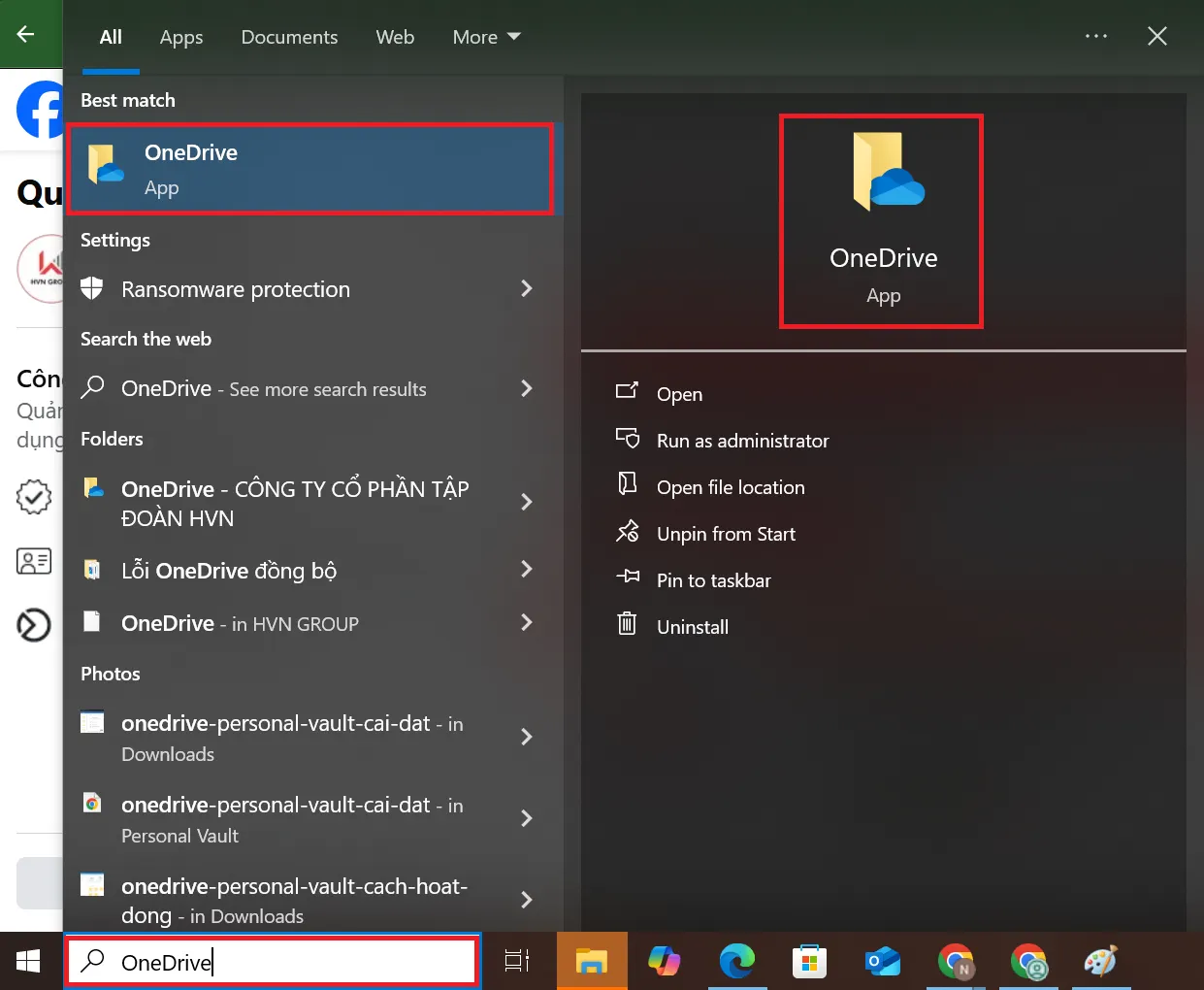The height and width of the screenshot is (990, 1204).
Task: Click the Task View icon
Action: [x=517, y=962]
